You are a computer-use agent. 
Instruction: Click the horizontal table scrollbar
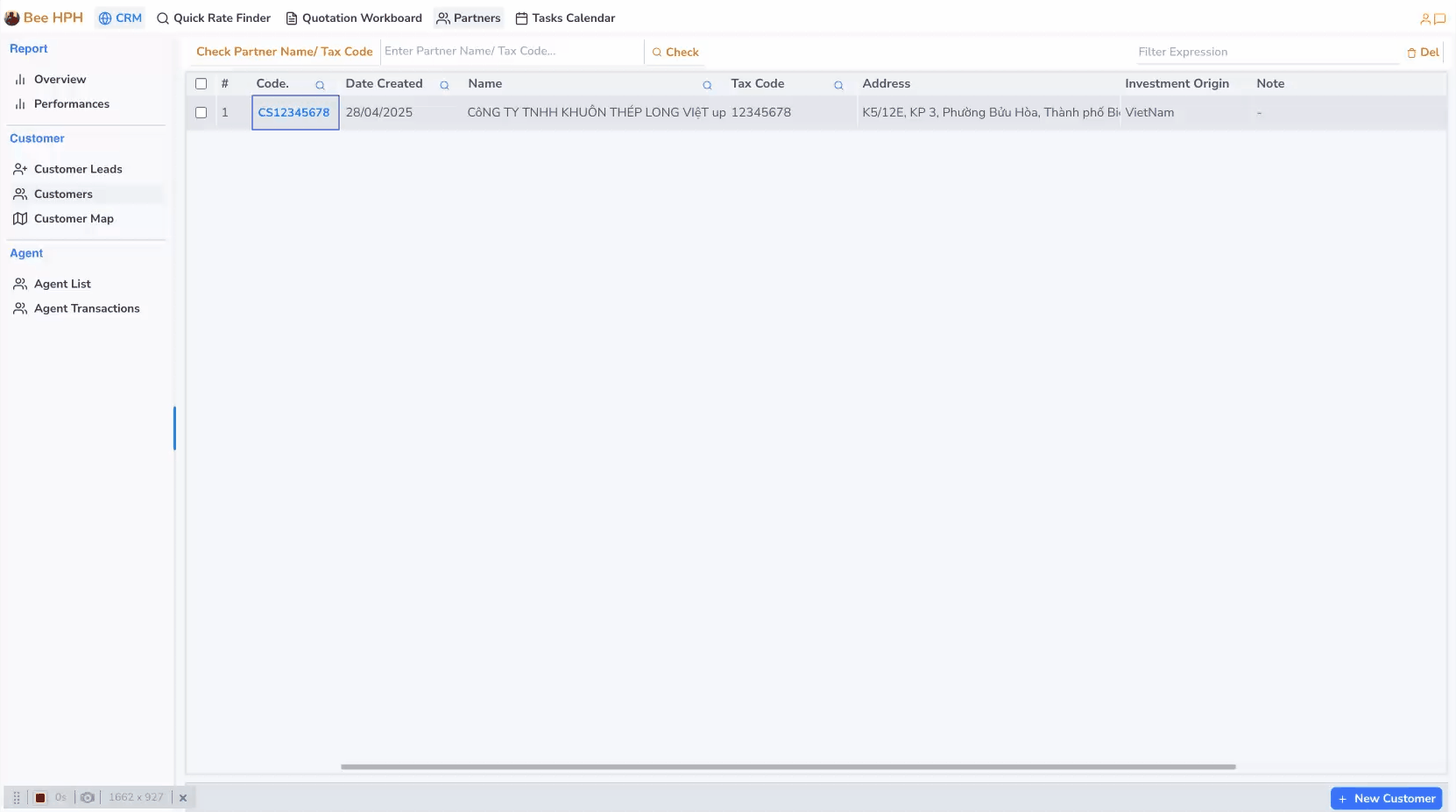788,766
